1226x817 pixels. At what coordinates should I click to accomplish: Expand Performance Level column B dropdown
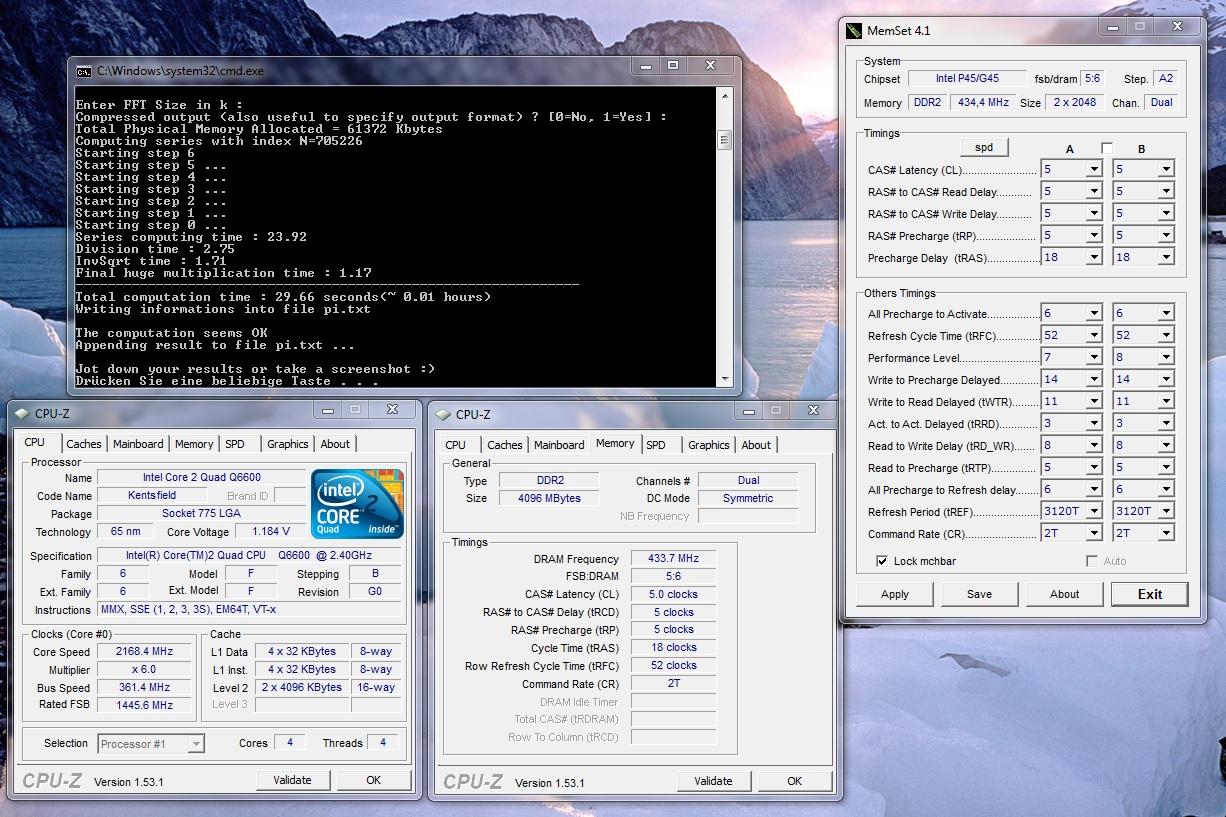(x=1165, y=358)
